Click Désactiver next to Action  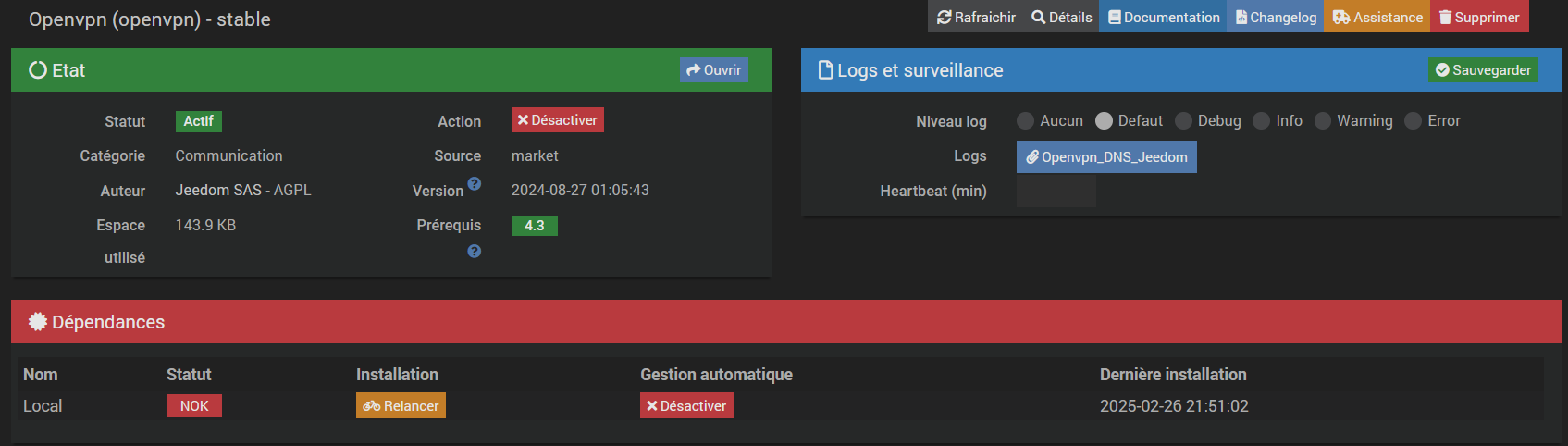[558, 120]
